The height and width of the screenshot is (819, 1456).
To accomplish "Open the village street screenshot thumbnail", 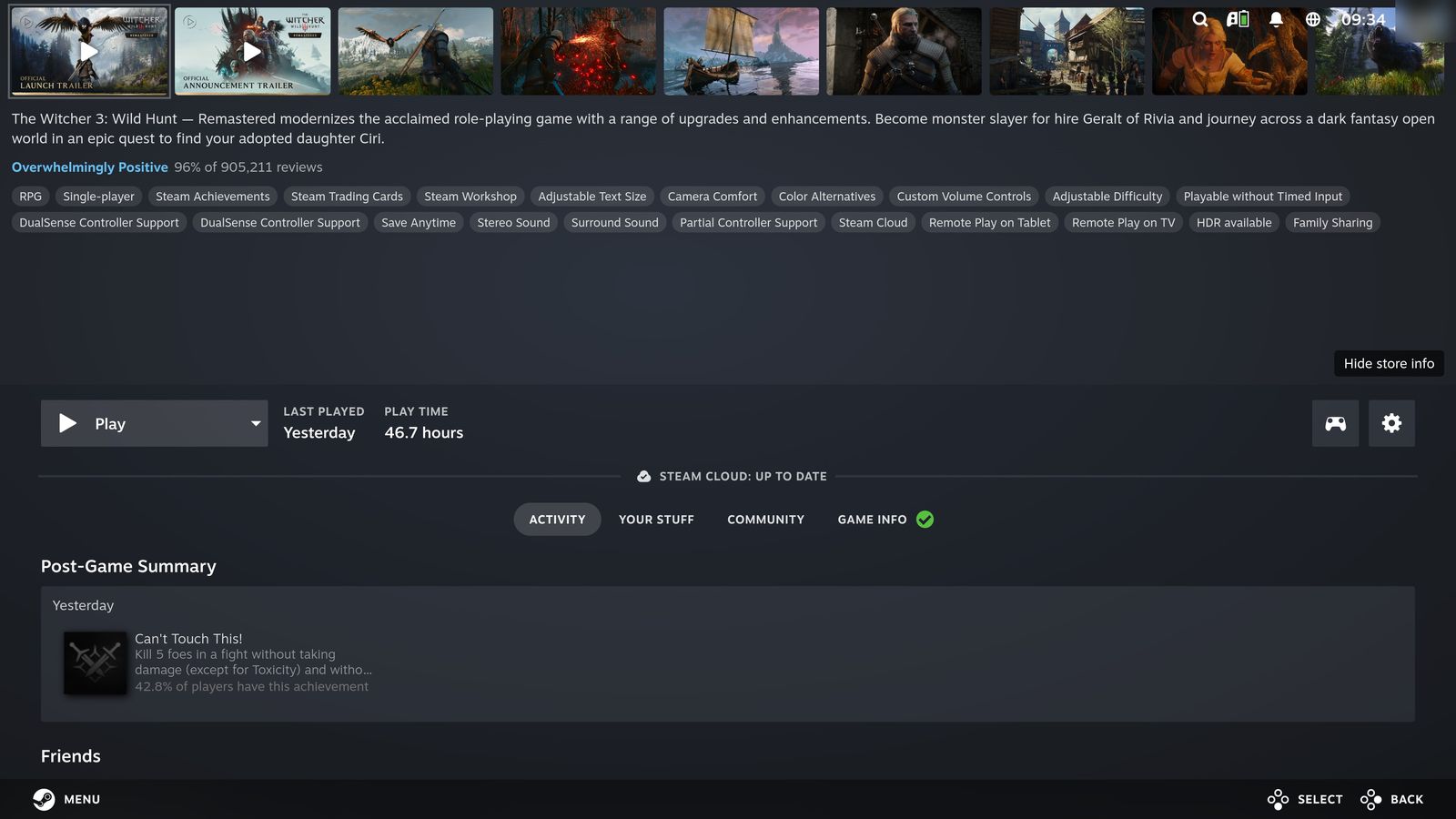I will click(1067, 51).
